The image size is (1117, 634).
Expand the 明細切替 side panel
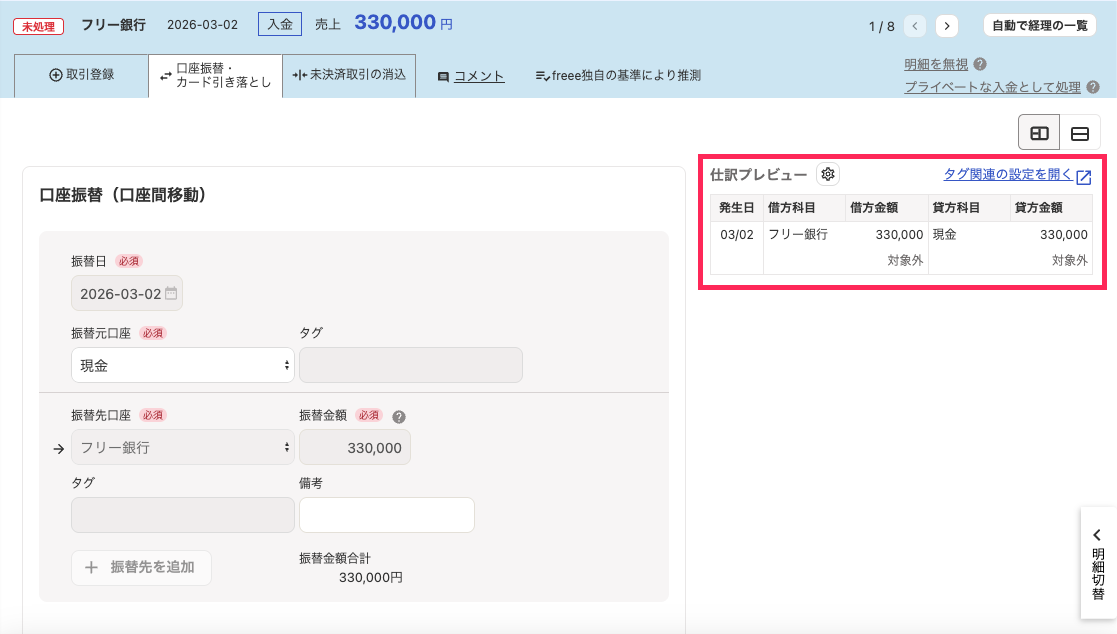(x=1098, y=563)
